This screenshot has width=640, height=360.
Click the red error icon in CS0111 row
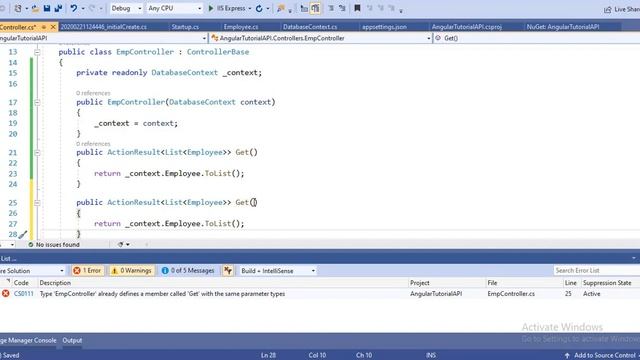click(x=6, y=293)
